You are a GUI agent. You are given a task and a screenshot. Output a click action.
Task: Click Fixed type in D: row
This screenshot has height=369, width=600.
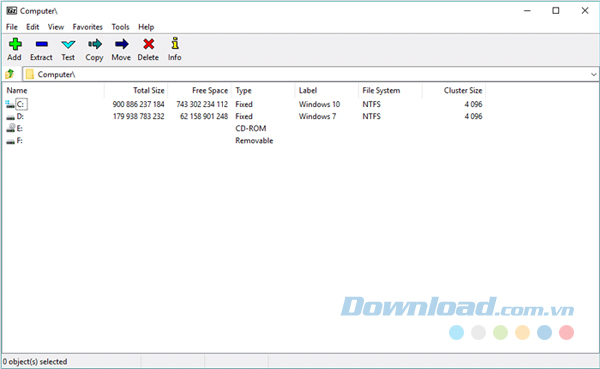point(244,116)
